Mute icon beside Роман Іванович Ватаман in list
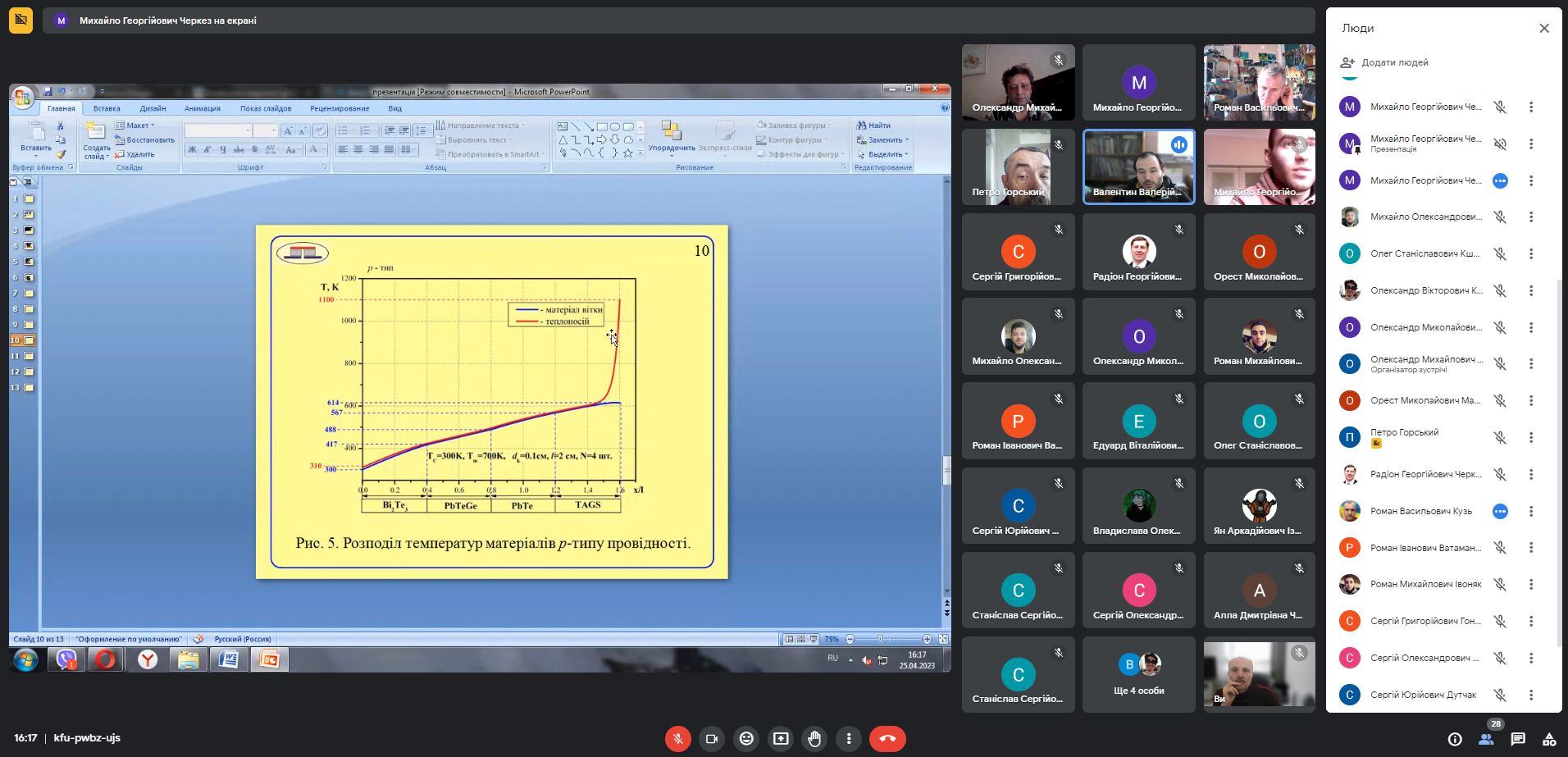 click(x=1500, y=547)
